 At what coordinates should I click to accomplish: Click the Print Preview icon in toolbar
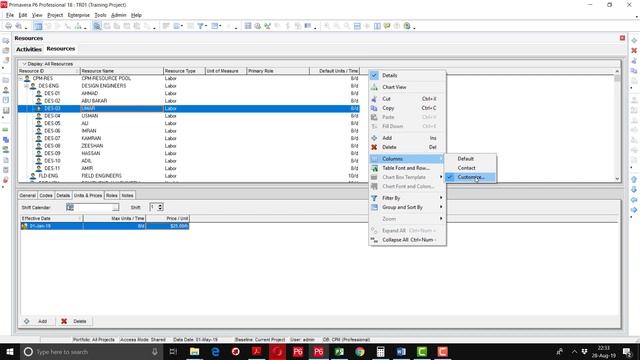coord(18,26)
